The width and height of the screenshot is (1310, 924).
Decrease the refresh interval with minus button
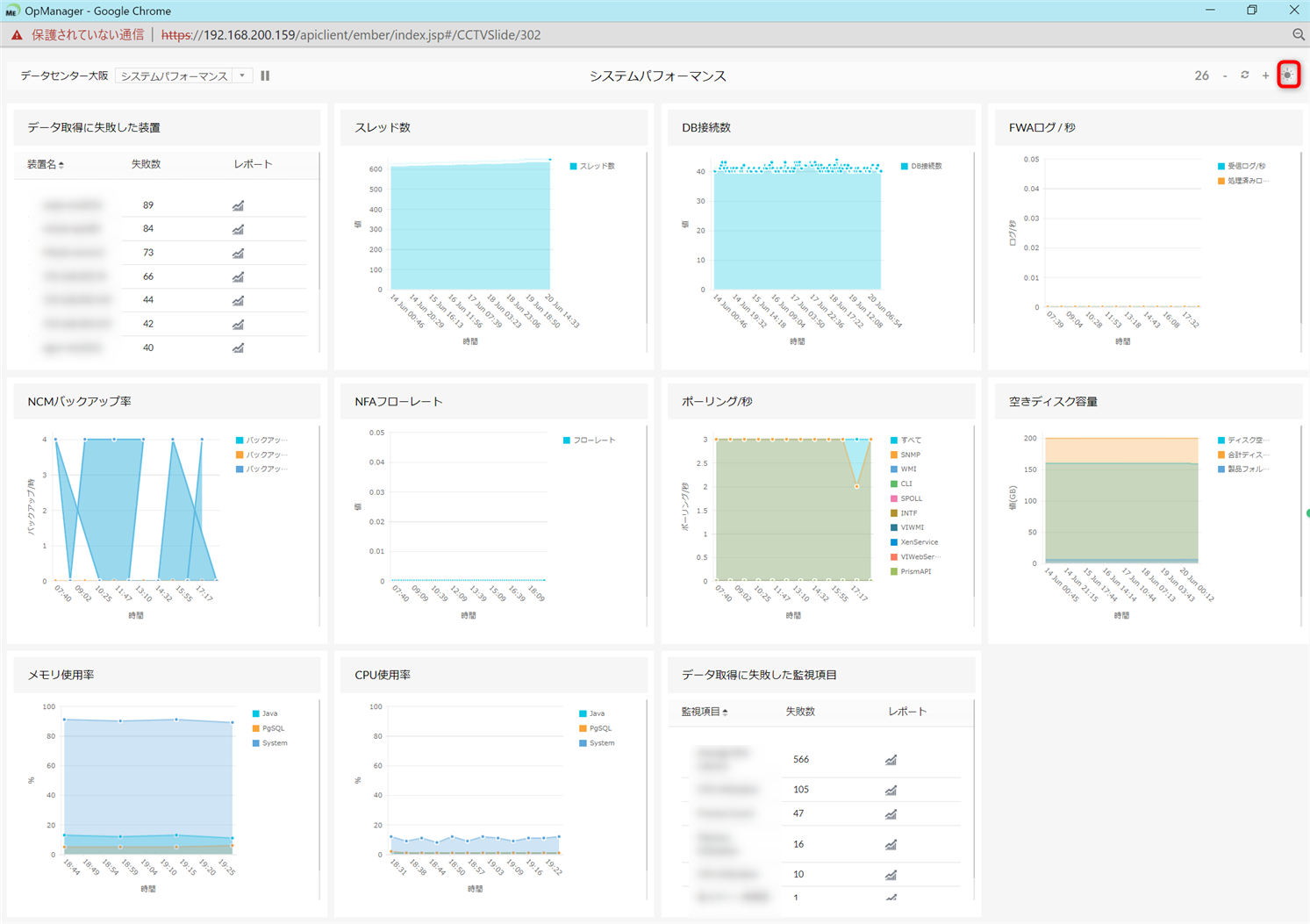click(1225, 76)
